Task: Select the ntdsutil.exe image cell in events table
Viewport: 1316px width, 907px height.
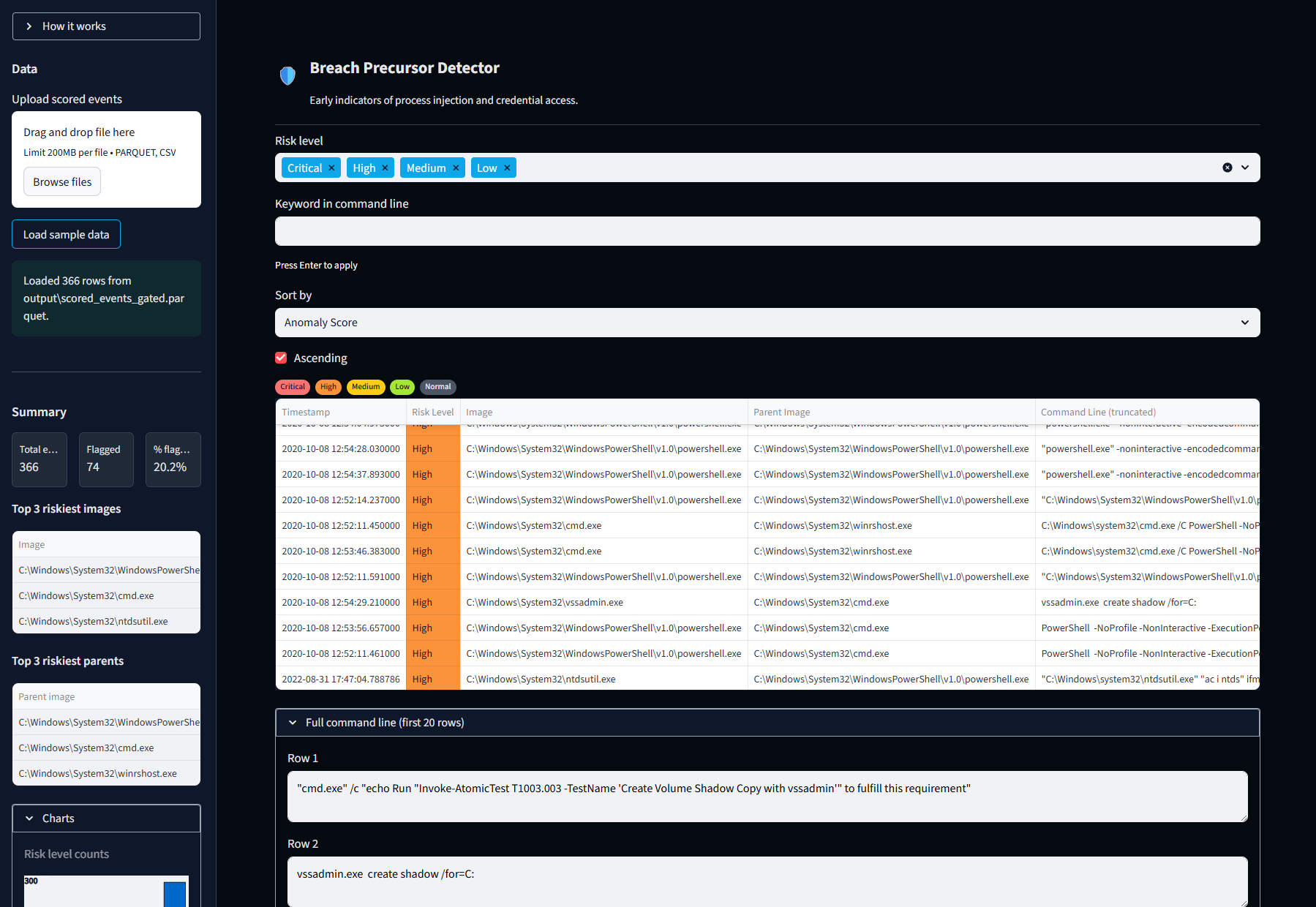Action: point(604,679)
